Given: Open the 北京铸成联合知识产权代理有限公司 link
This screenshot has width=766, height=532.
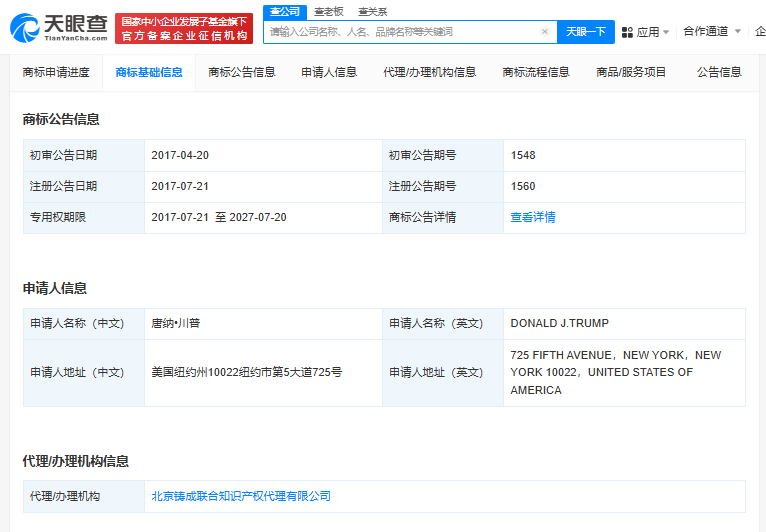Looking at the screenshot, I should [x=241, y=496].
